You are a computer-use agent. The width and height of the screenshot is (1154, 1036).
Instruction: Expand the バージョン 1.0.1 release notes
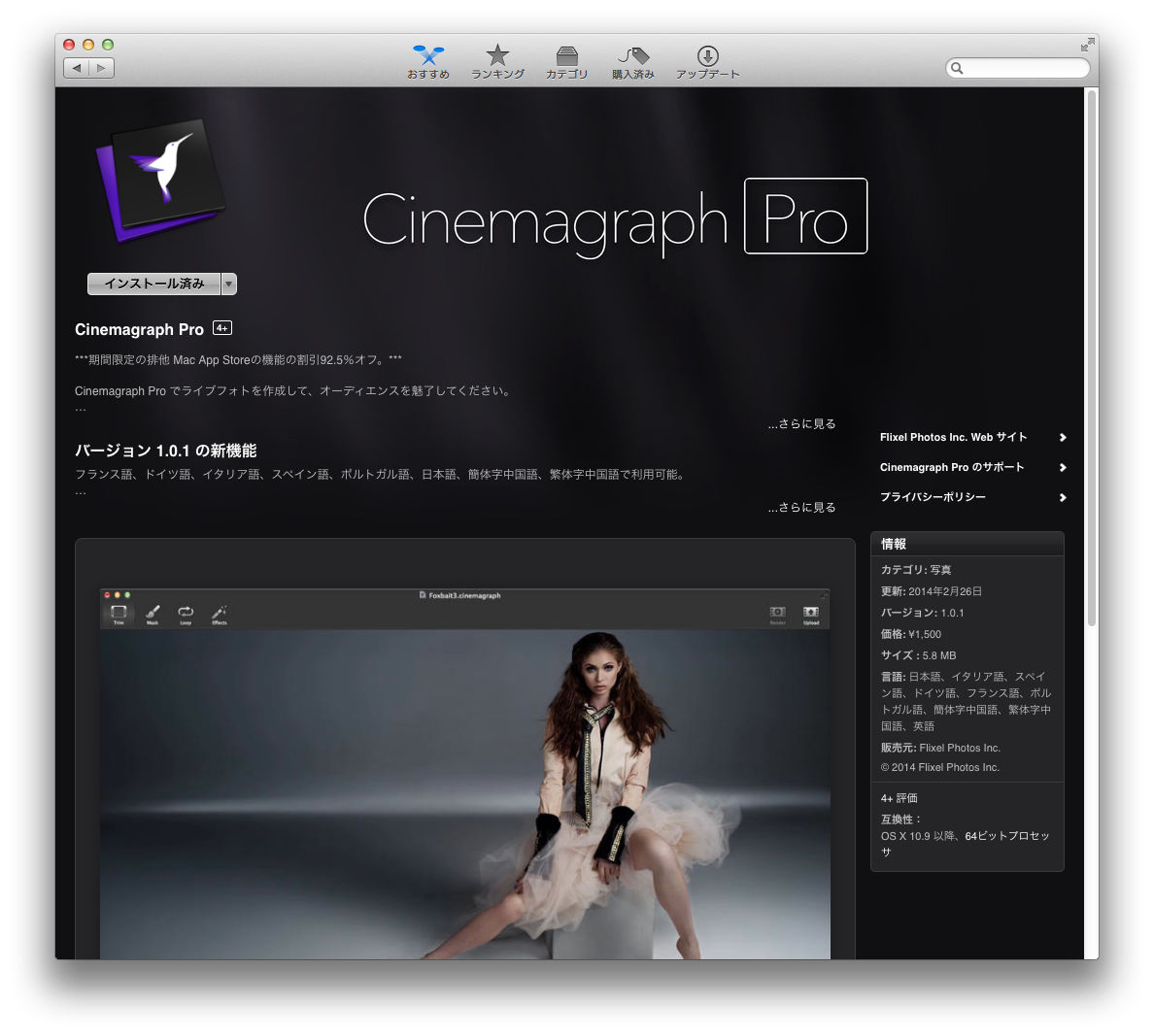pyautogui.click(x=800, y=506)
